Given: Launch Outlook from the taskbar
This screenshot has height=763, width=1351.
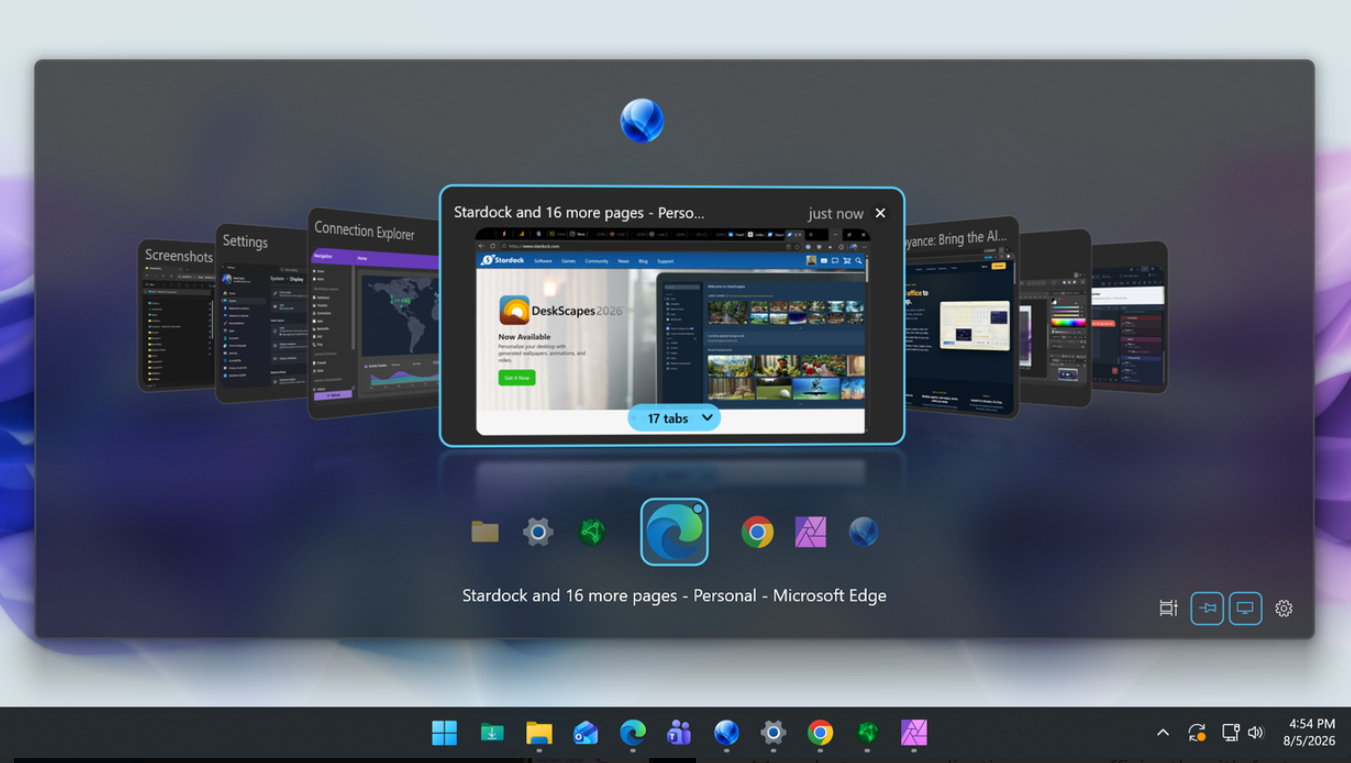Looking at the screenshot, I should (586, 733).
